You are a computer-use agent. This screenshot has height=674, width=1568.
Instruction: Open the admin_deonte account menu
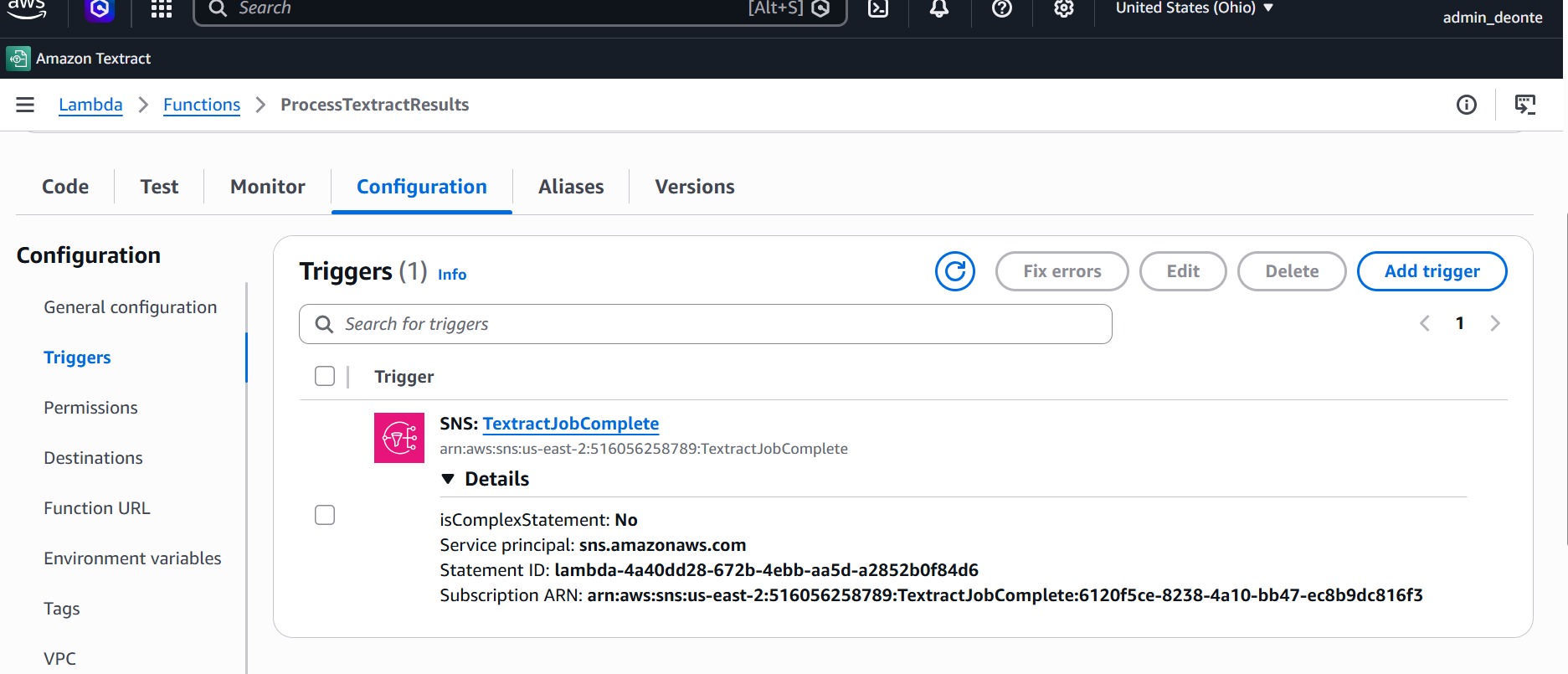(1493, 18)
